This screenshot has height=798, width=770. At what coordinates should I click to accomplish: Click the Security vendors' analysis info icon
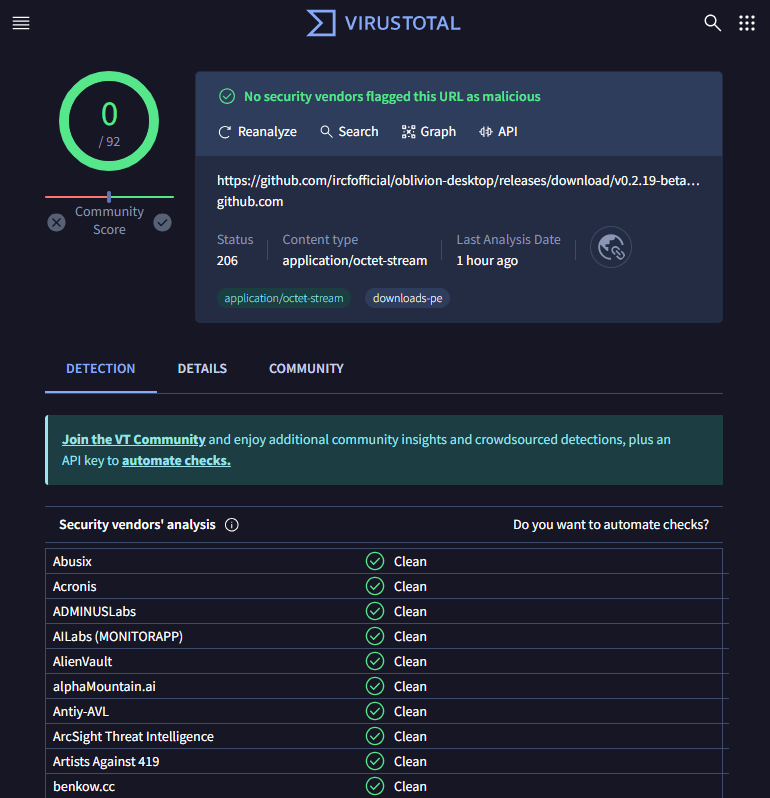point(232,525)
